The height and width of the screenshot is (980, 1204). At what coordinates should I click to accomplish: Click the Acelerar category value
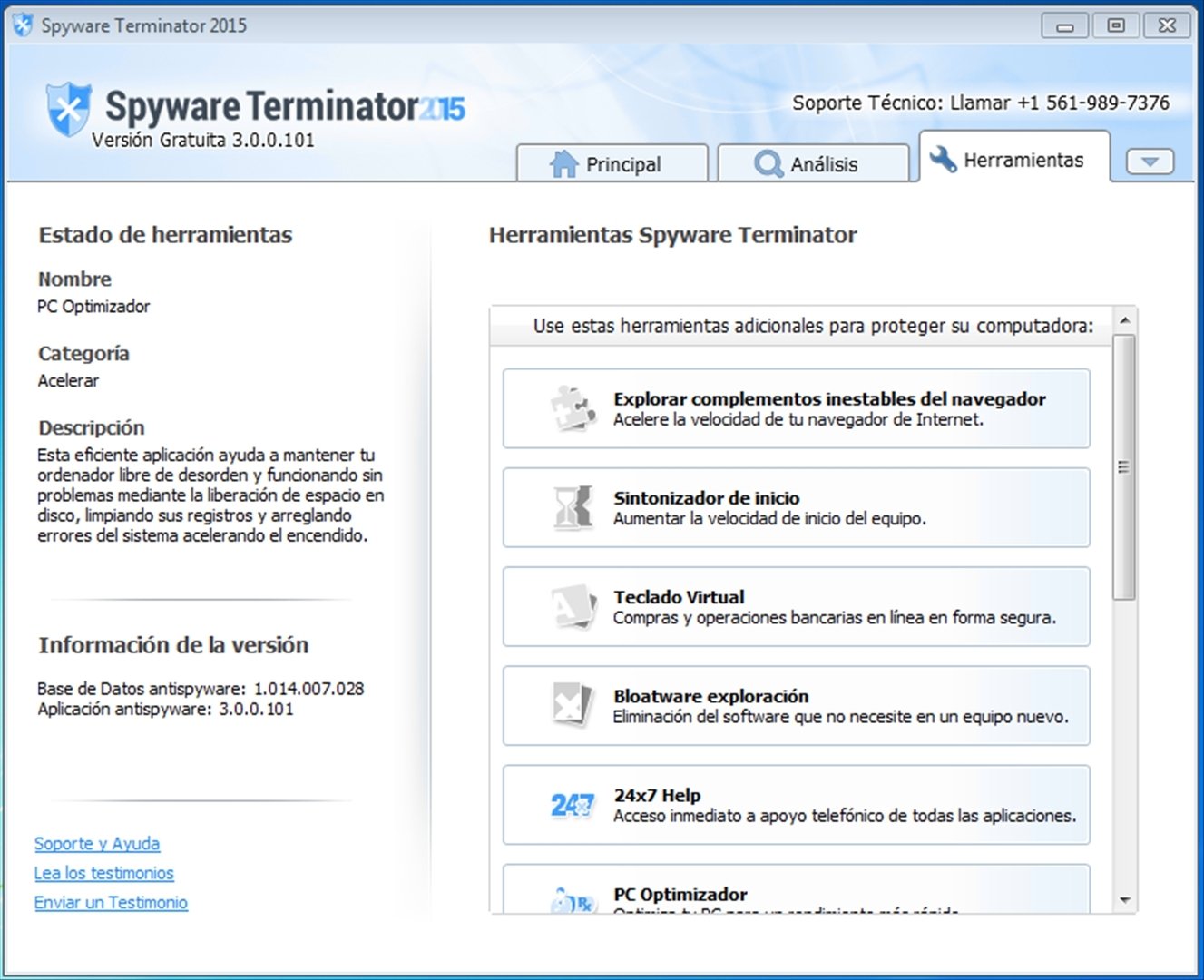68,381
